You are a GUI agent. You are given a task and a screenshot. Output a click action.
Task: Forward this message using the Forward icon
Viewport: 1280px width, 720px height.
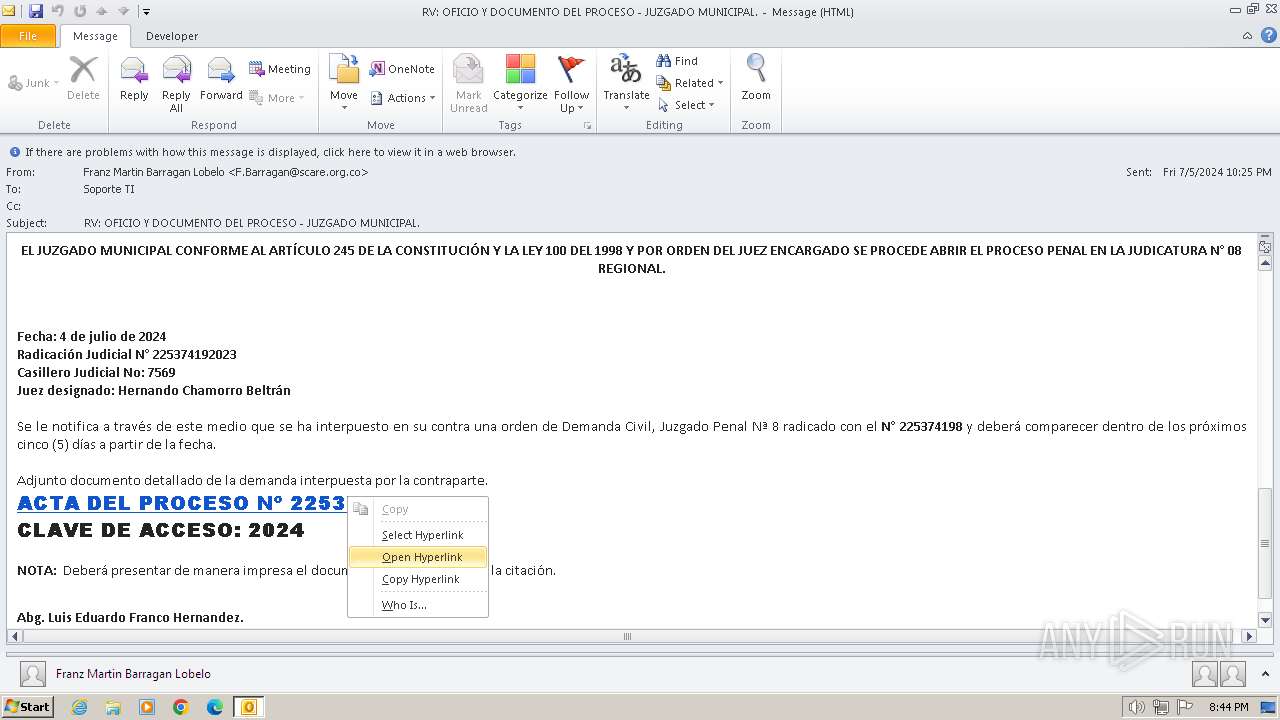coord(221,79)
